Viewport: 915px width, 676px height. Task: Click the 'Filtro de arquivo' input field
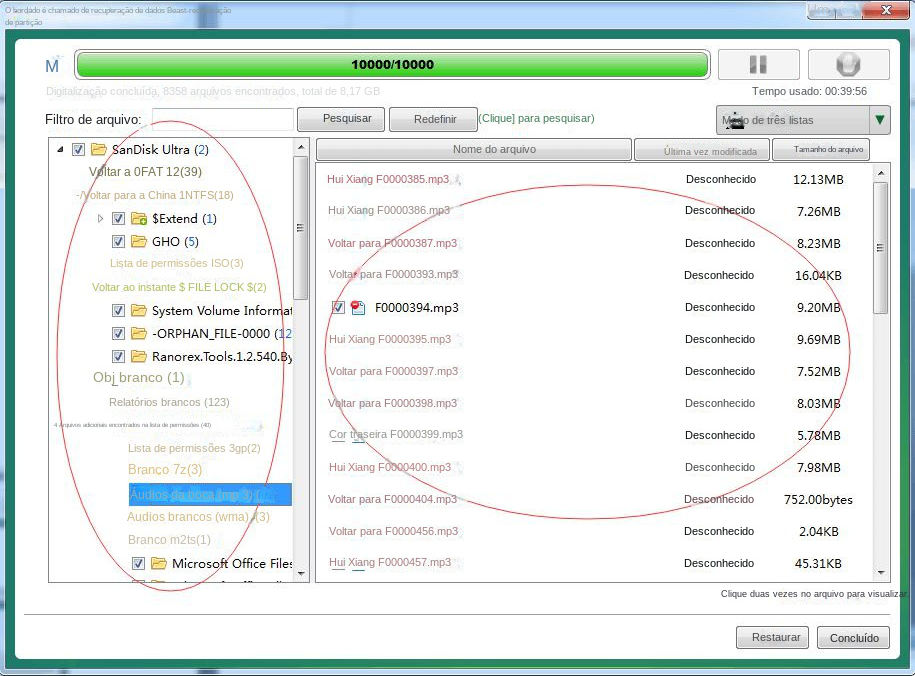pos(225,118)
